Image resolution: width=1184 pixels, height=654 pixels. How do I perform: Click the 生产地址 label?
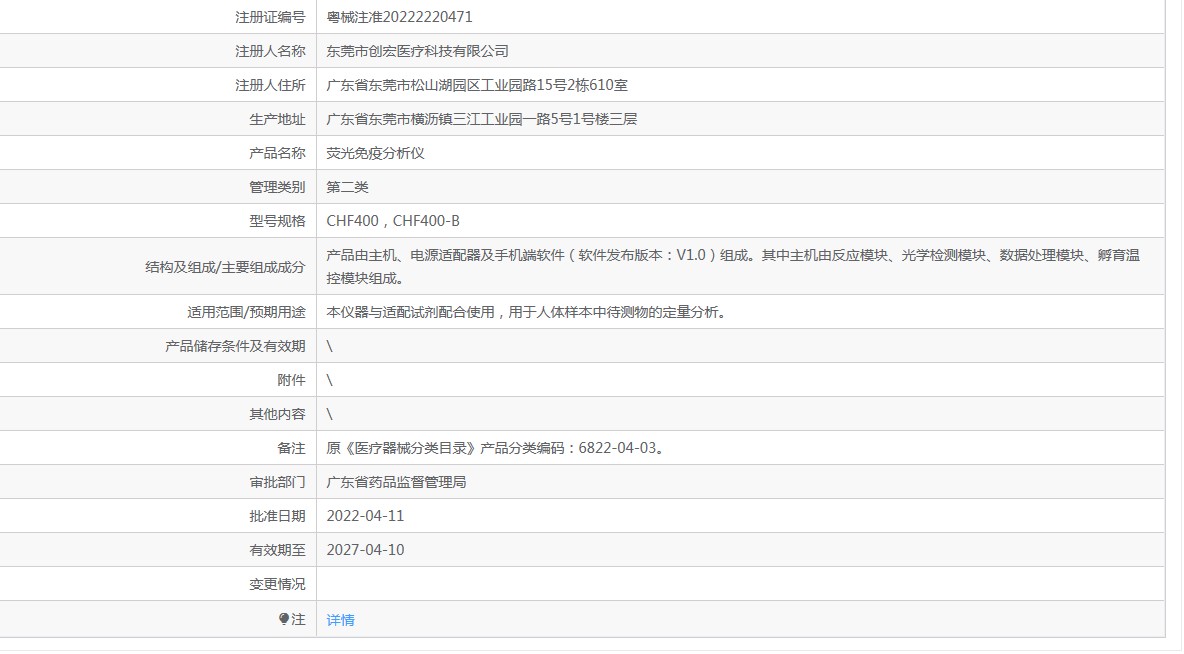(277, 119)
